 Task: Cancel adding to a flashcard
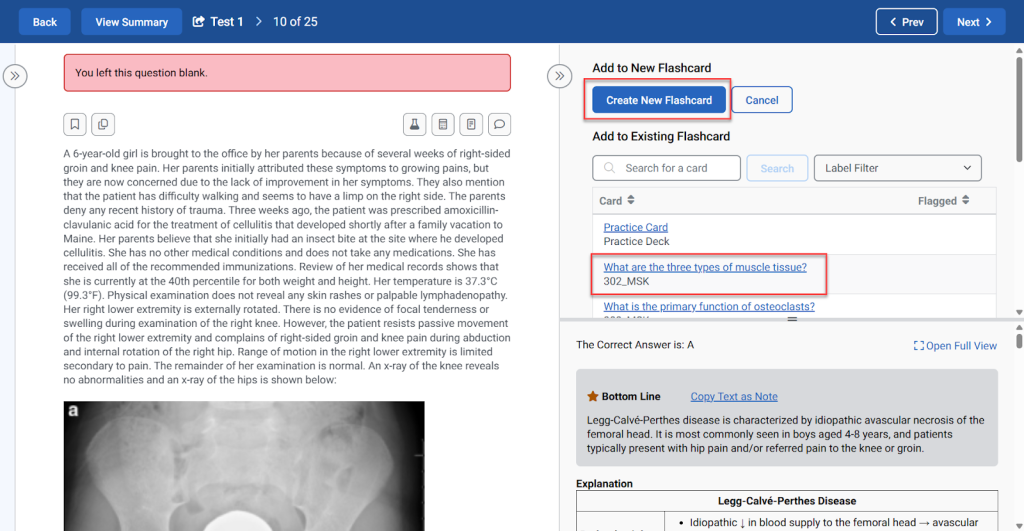point(762,100)
